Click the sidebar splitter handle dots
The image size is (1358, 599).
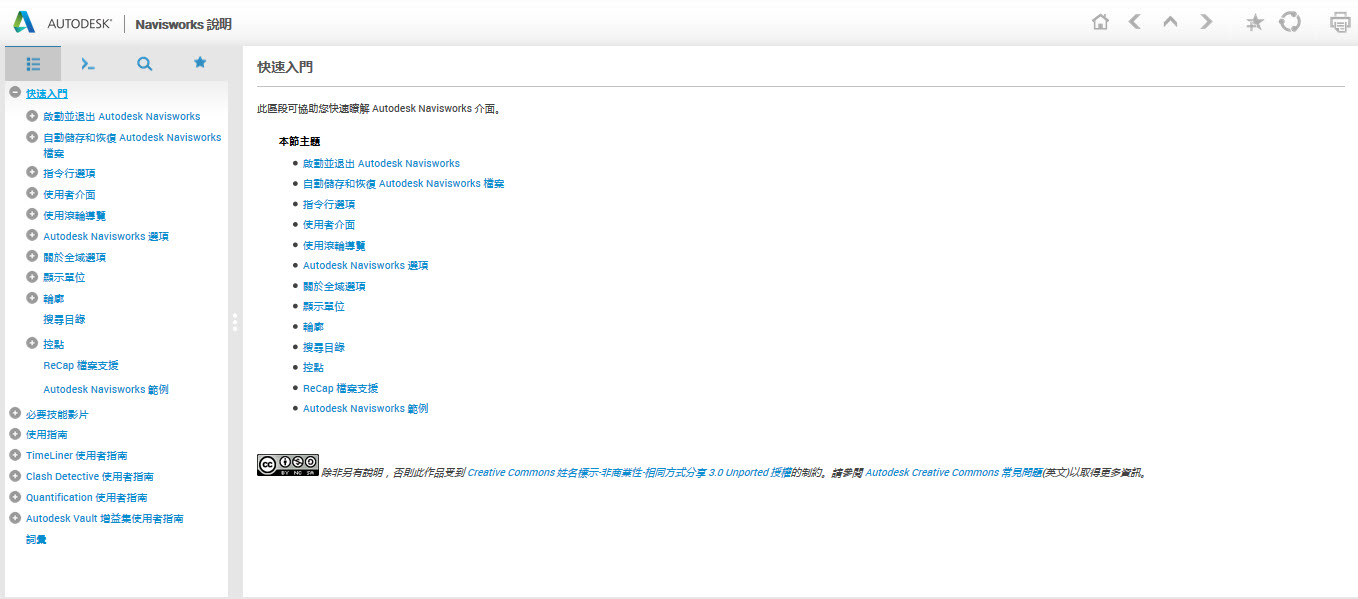[235, 322]
